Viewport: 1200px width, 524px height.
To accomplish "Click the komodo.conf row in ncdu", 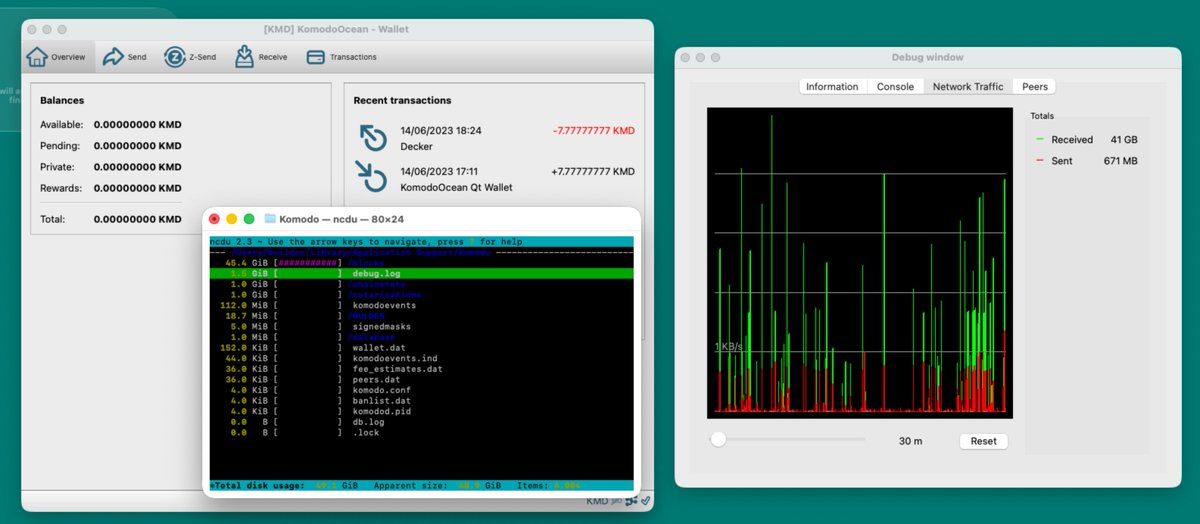I will (x=421, y=390).
